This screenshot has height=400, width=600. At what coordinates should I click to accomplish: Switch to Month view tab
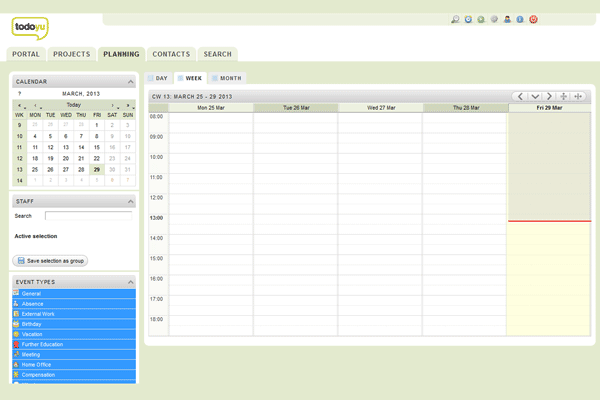[x=226, y=78]
